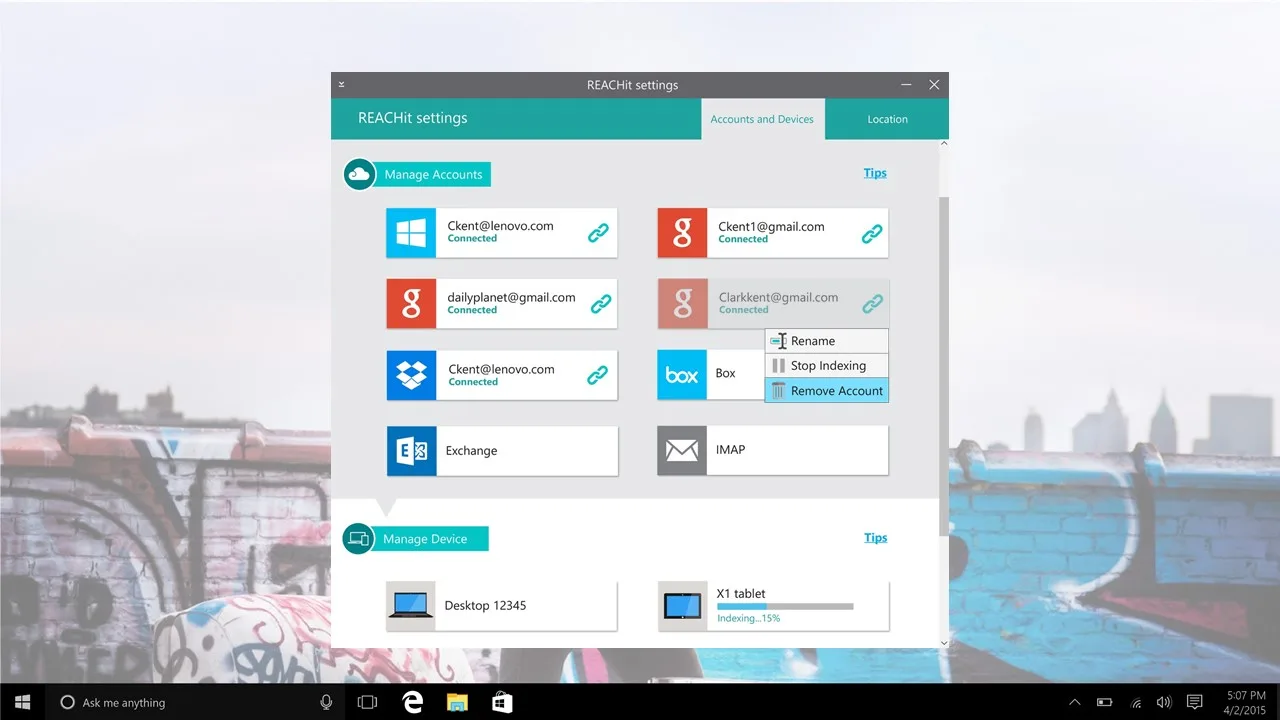Click the dailyplanet@gmail.com email text

pyautogui.click(x=511, y=297)
